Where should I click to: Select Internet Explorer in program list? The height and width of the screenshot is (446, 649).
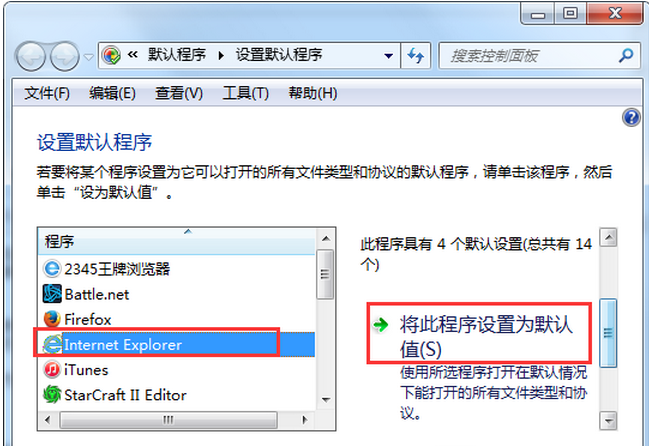coord(176,345)
